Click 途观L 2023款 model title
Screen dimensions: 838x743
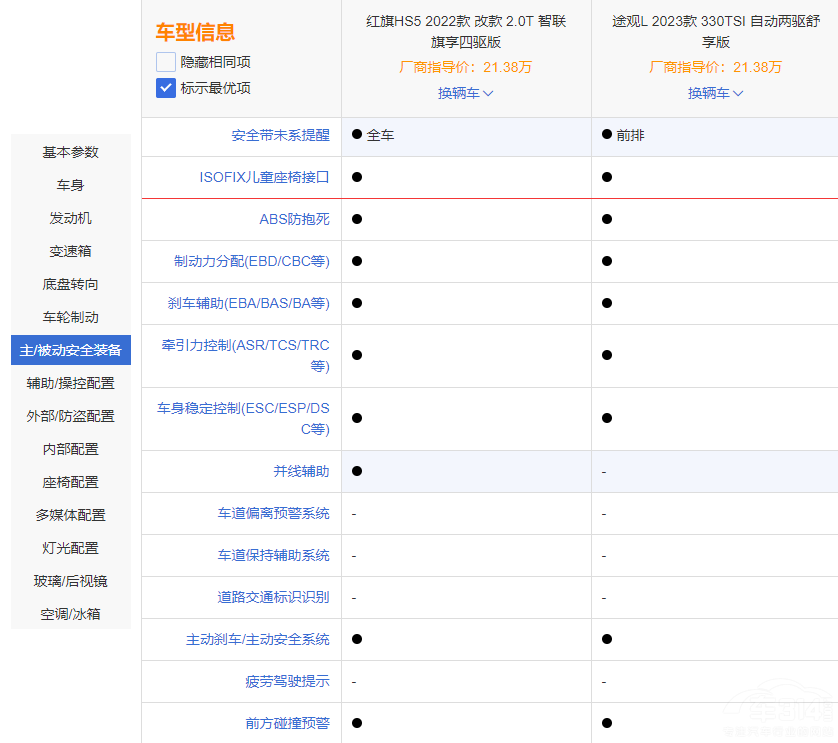(715, 32)
